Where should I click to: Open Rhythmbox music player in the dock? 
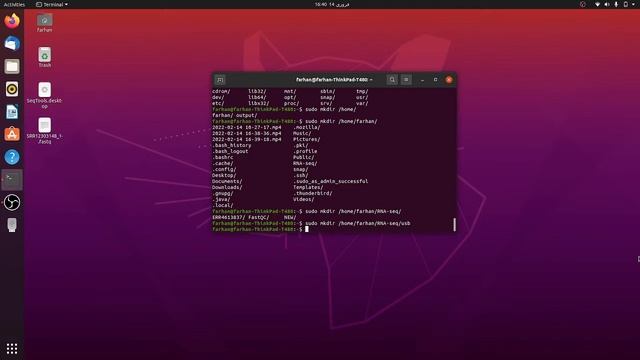pyautogui.click(x=12, y=89)
